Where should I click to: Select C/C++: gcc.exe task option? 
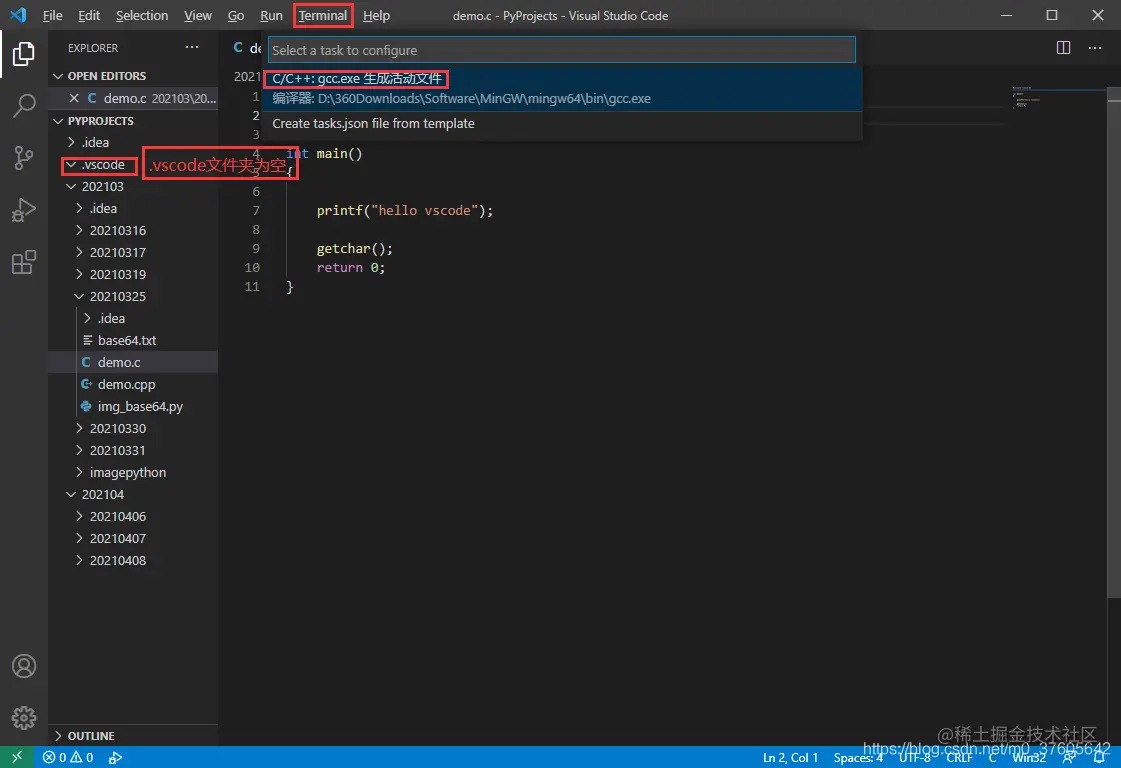point(561,88)
